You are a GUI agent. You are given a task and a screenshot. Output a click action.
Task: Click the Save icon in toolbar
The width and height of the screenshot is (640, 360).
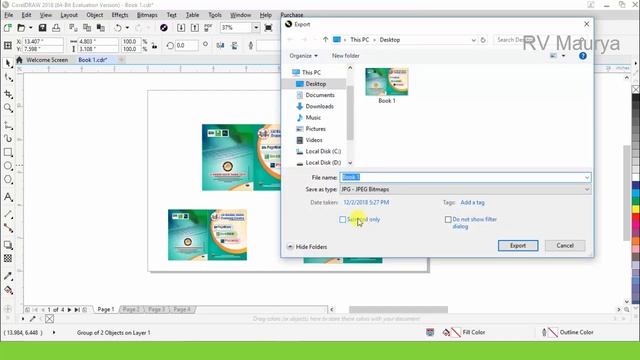tap(42, 28)
